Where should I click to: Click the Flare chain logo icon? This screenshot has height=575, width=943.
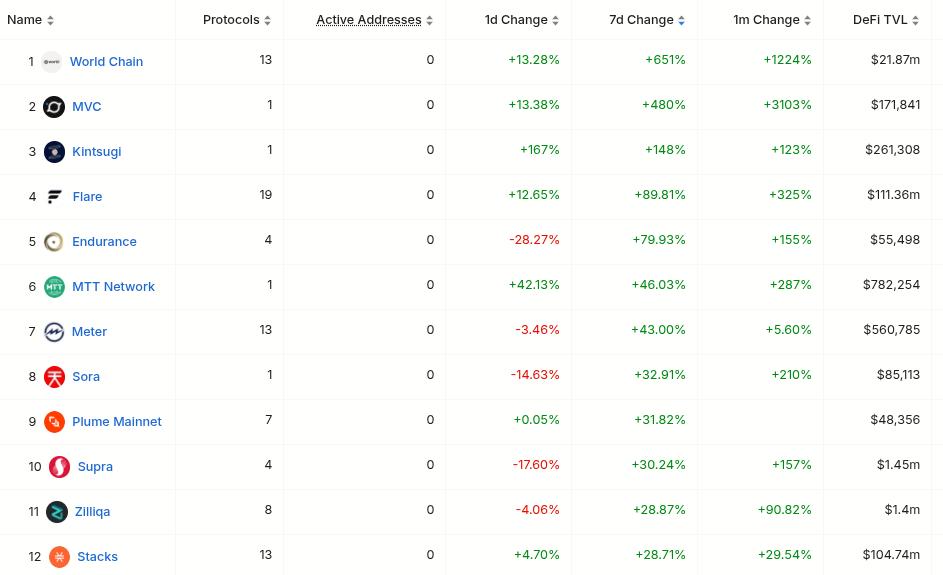(x=54, y=197)
